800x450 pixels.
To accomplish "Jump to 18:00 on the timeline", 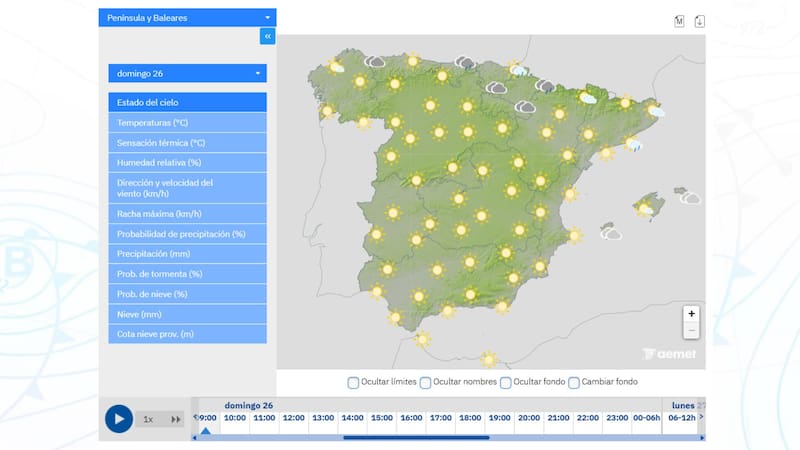I will pos(470,418).
